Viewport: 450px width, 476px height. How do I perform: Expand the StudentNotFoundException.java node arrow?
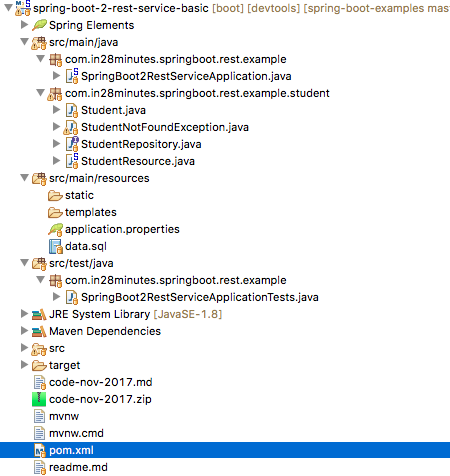tap(56, 127)
